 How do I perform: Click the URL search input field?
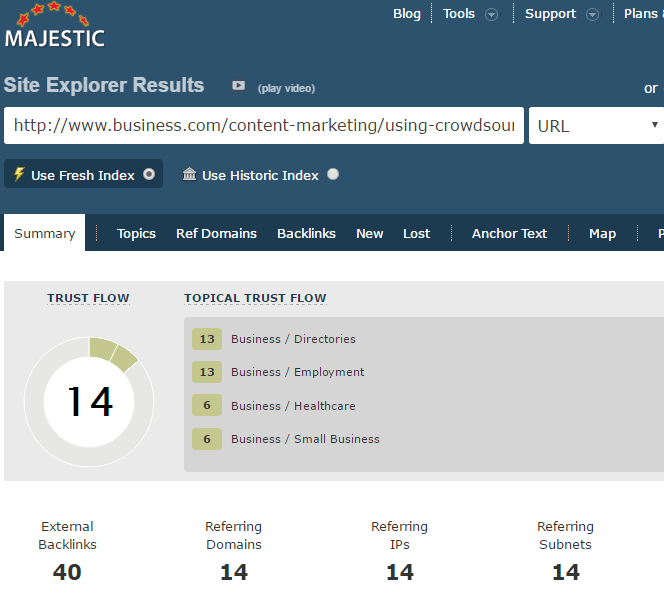263,126
